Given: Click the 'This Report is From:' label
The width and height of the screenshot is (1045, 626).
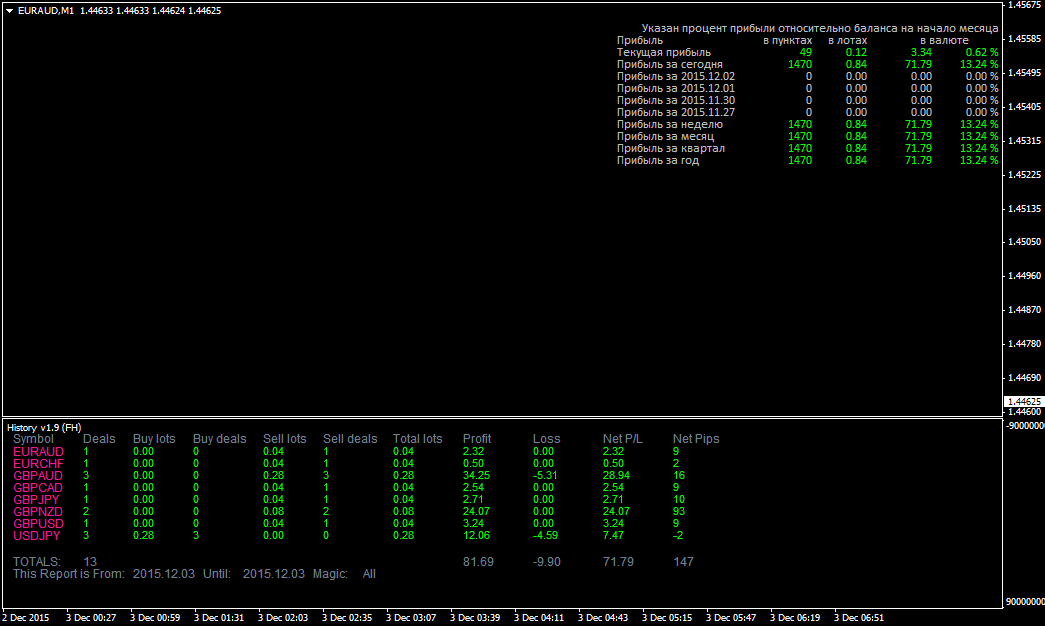Looking at the screenshot, I should (69, 574).
